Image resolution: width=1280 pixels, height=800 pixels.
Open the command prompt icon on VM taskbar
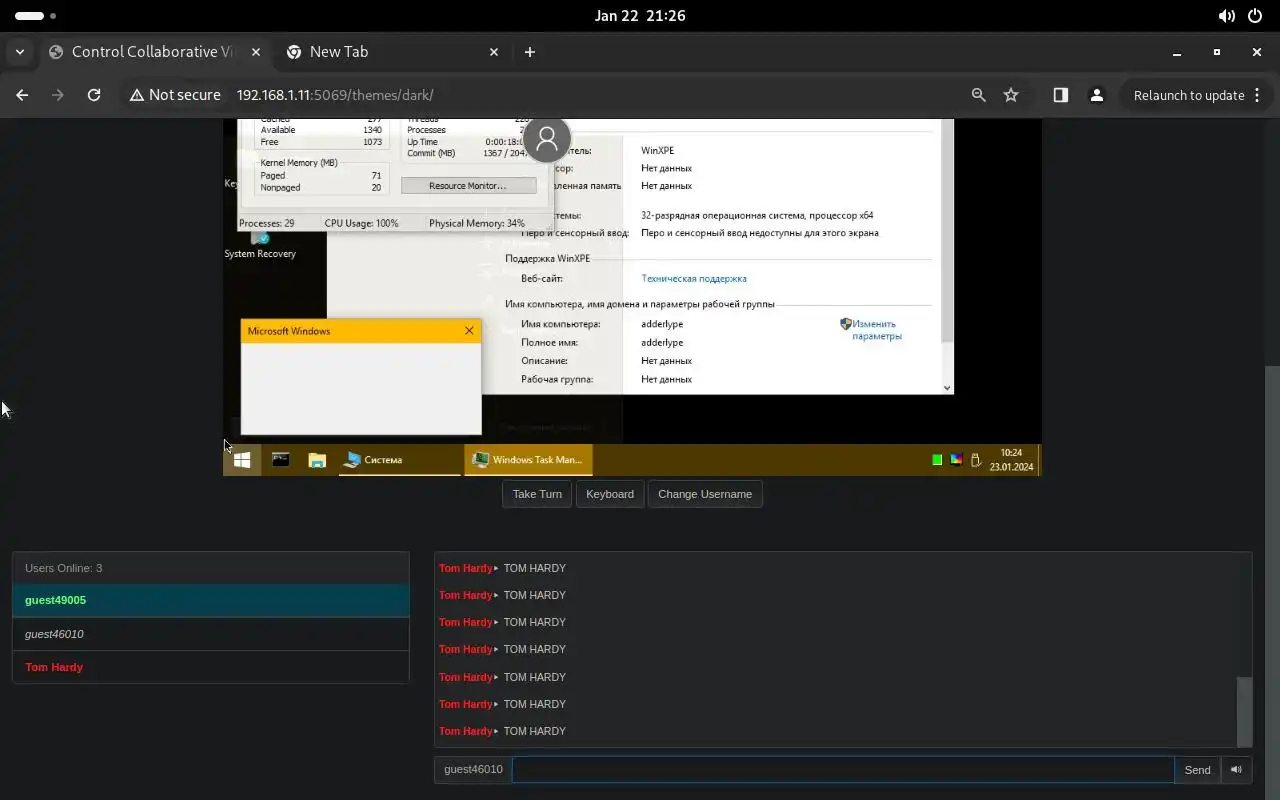coord(281,460)
